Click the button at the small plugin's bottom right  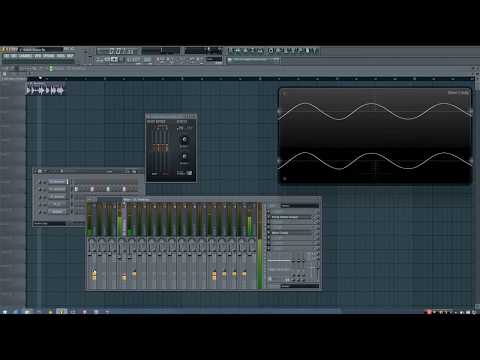189,173
